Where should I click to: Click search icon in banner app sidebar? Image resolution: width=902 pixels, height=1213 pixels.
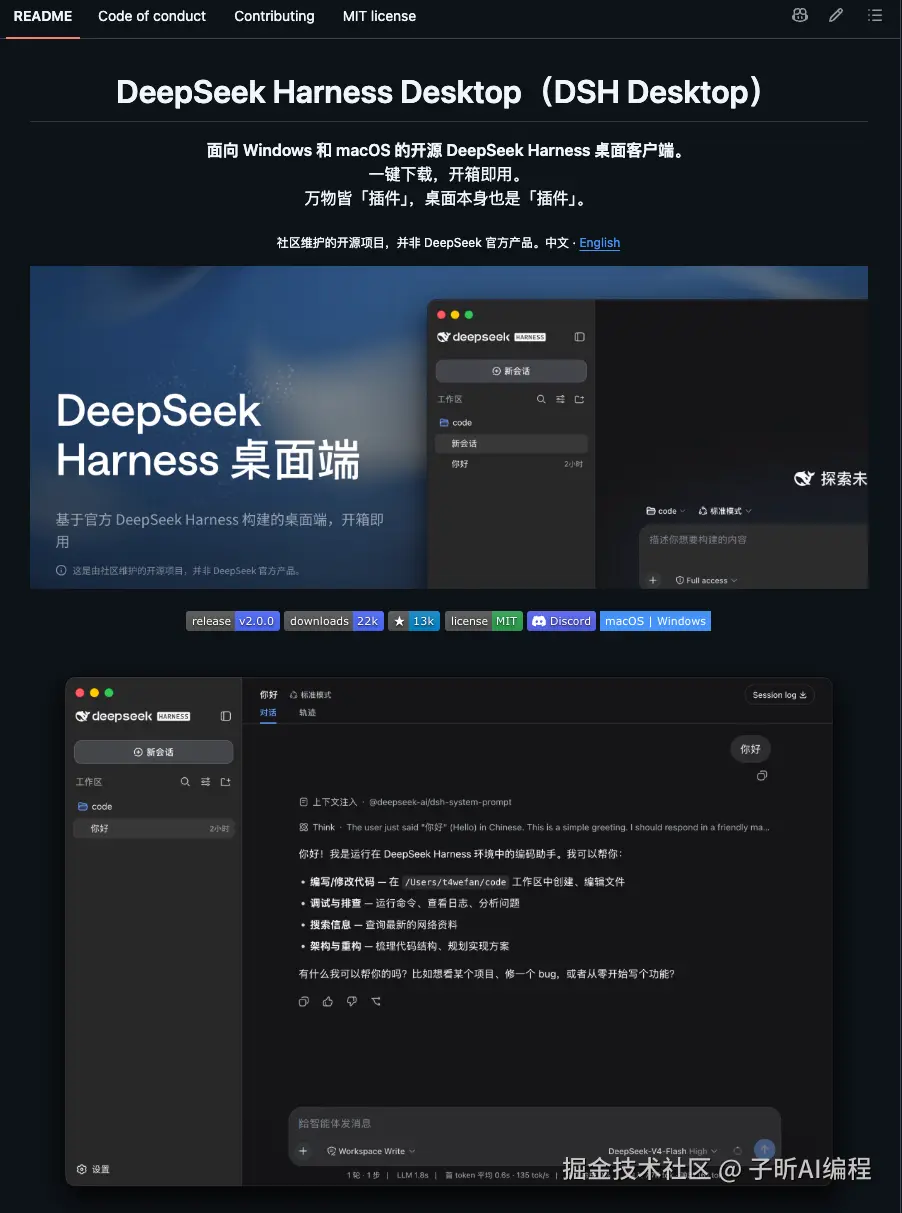coord(541,399)
